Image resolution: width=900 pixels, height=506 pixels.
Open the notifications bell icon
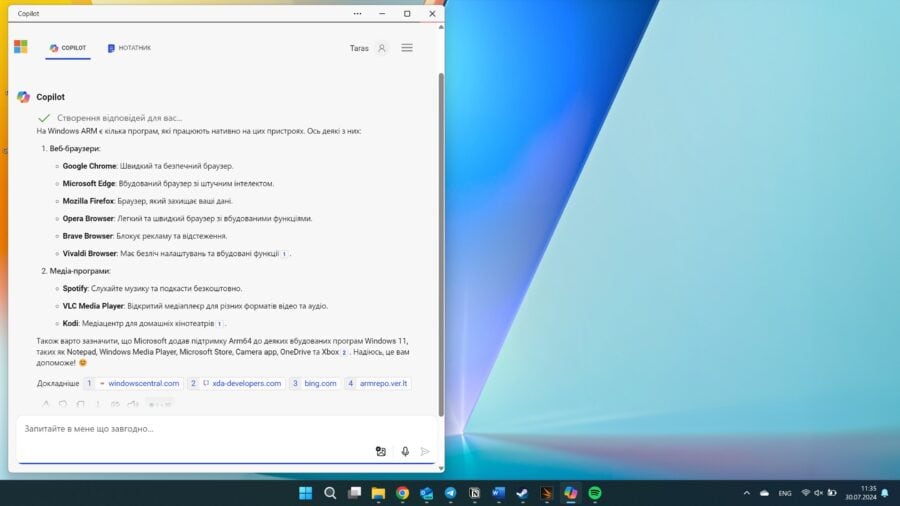click(885, 493)
